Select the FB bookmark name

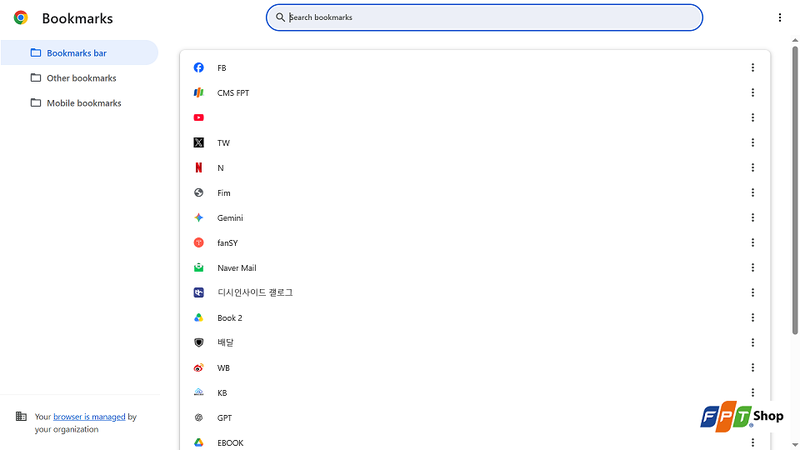tap(221, 68)
